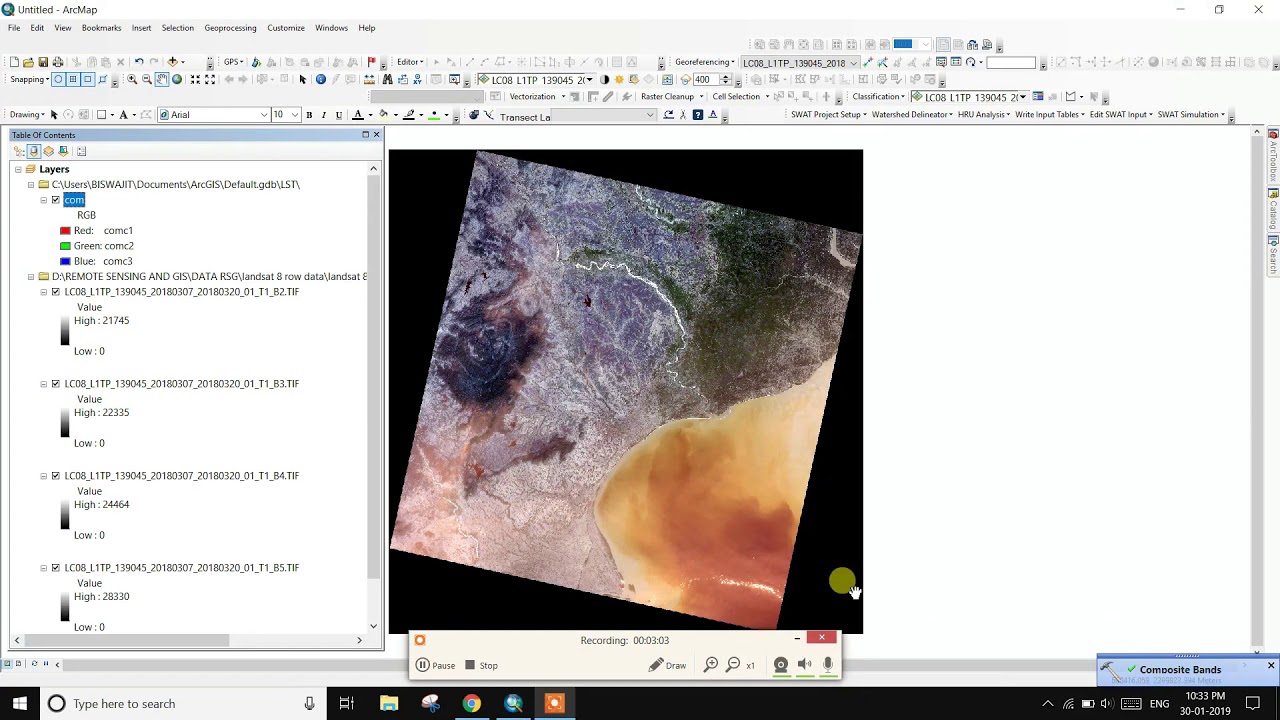1280x720 pixels.
Task: Click the Zoom Out magnifier tool
Action: click(147, 79)
